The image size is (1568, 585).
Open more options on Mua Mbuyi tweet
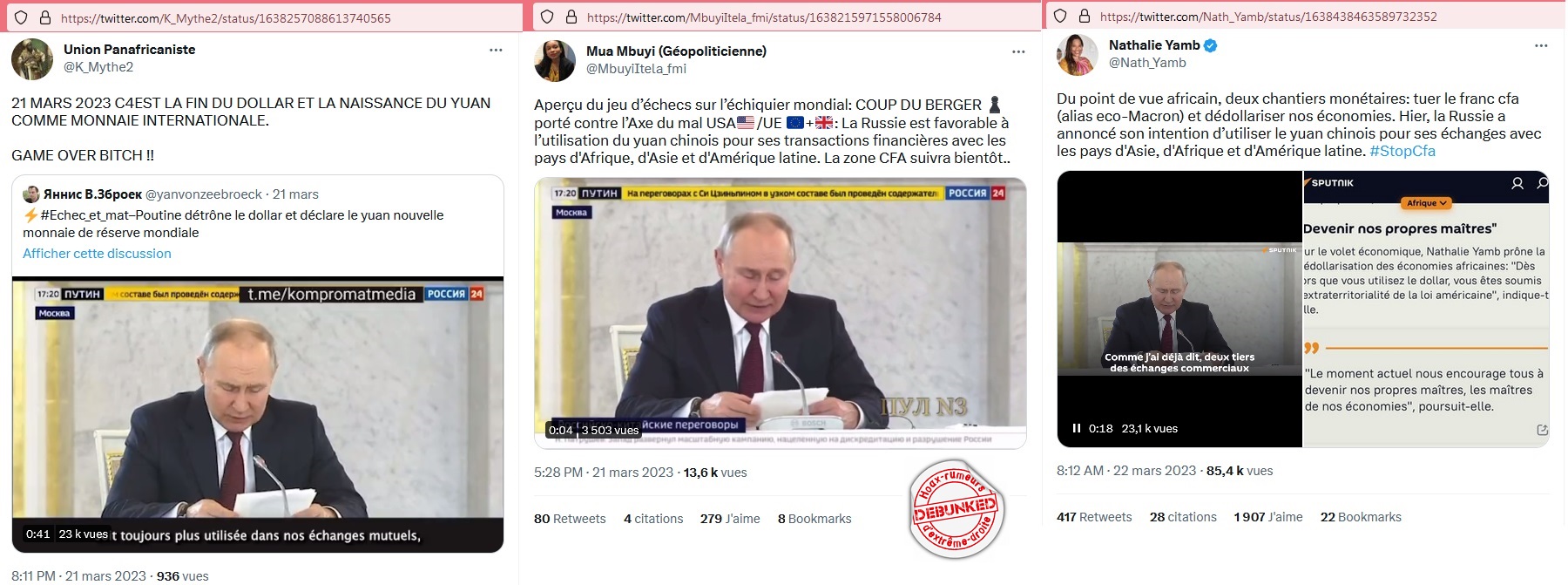click(1018, 52)
